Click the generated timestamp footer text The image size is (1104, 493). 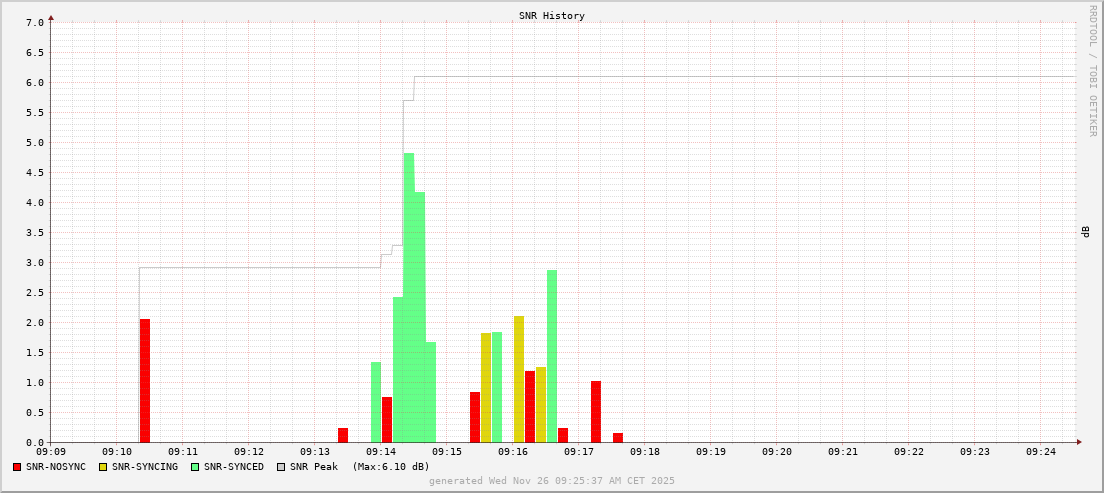[x=552, y=481]
